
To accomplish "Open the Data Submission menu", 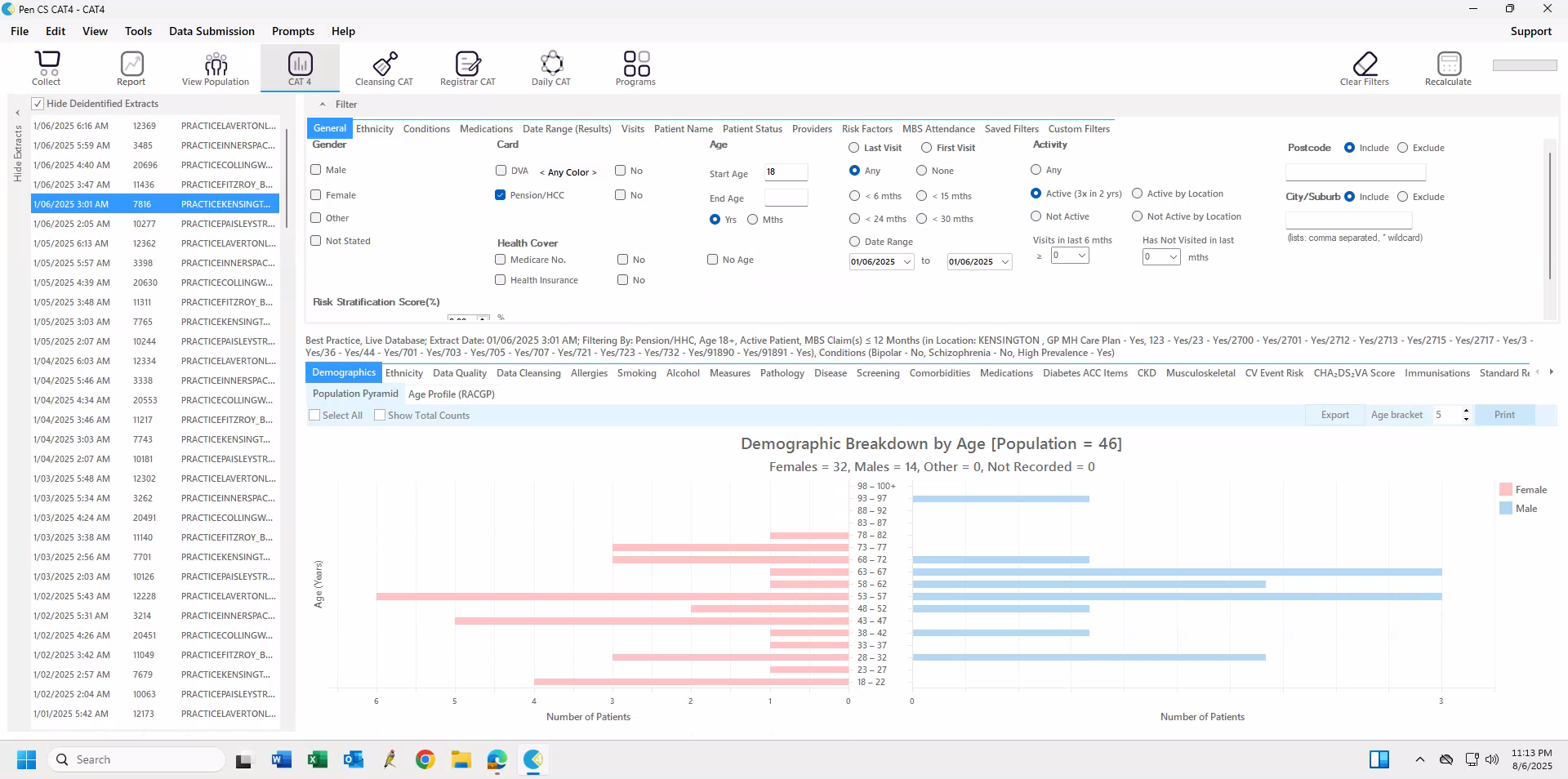I will tap(212, 31).
